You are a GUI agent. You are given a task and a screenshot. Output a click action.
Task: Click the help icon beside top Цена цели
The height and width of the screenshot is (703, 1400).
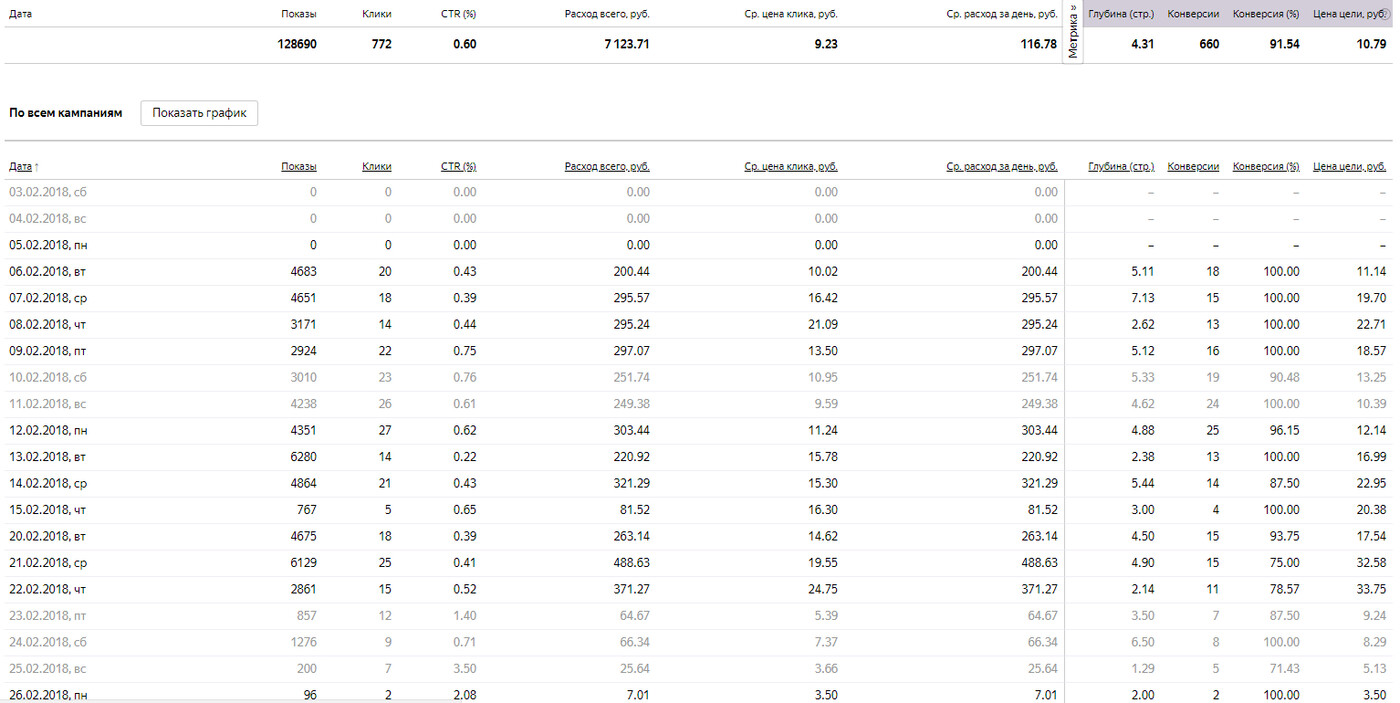click(1384, 15)
